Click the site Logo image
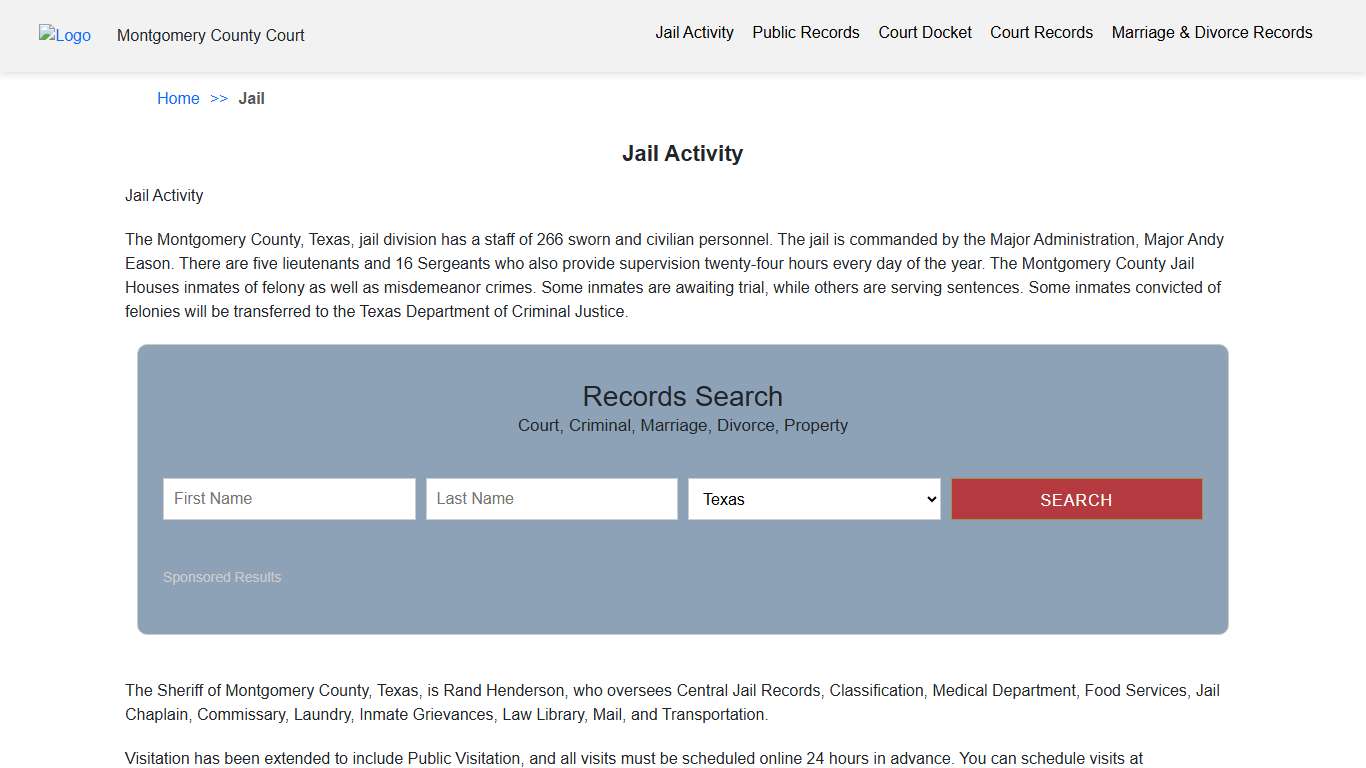 [x=64, y=35]
